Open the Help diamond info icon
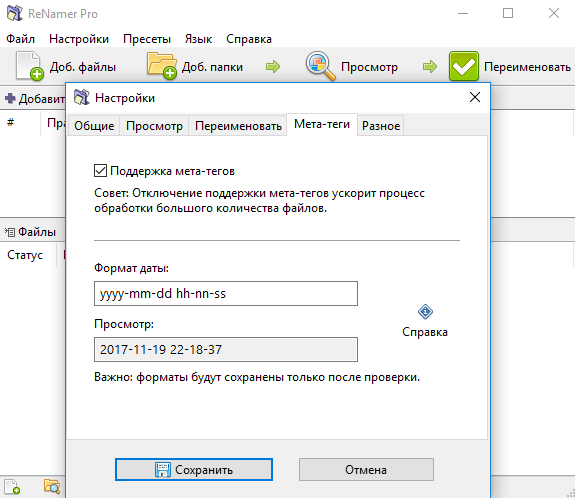575x498 pixels. (x=425, y=312)
